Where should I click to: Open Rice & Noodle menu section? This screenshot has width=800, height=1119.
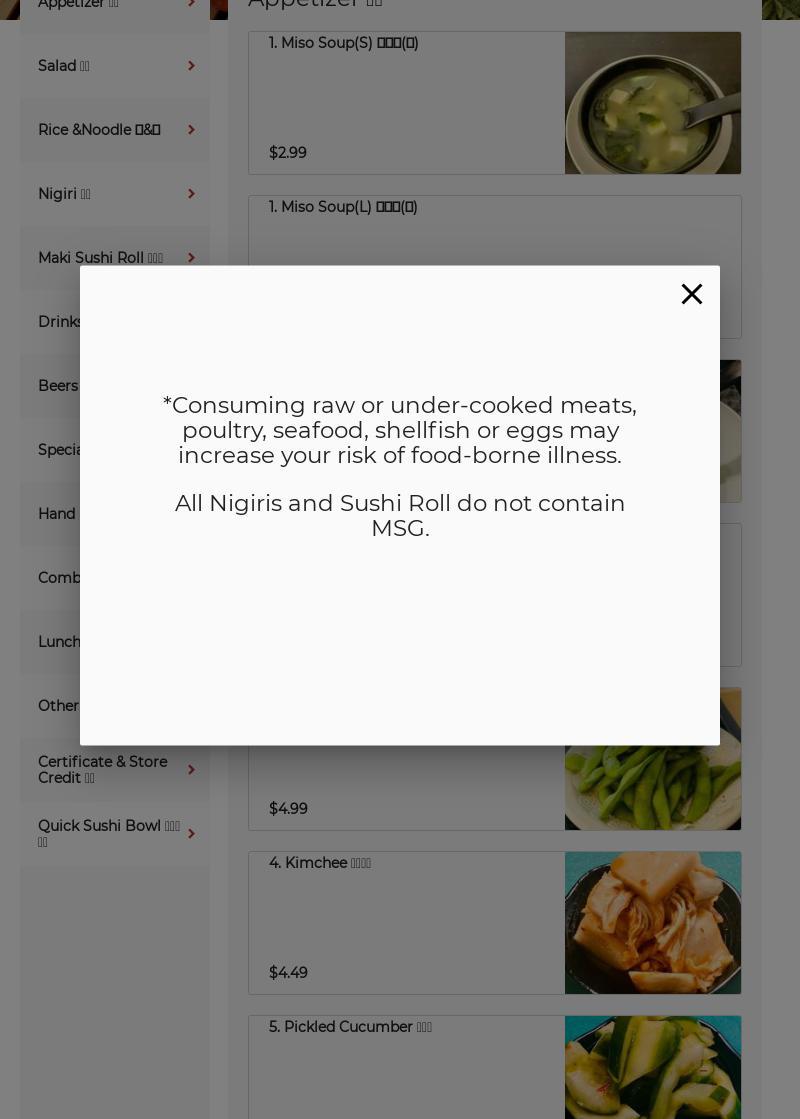coord(115,130)
